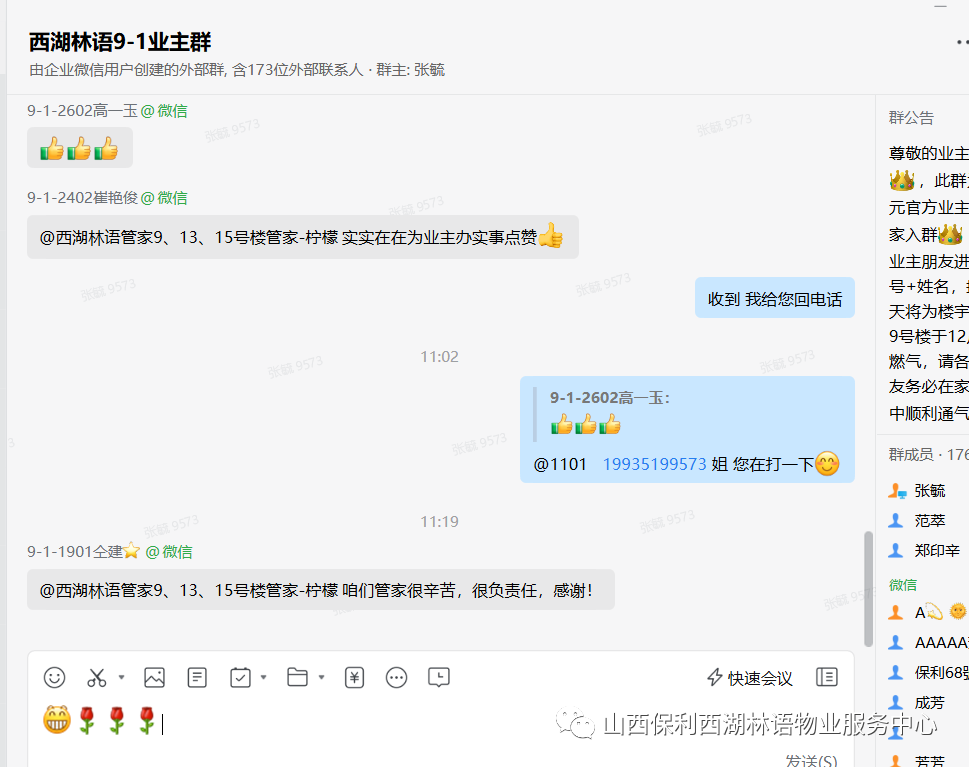The width and height of the screenshot is (969, 767).
Task: Toggle the sidebar layout icon beside 快速会议
Action: point(826,677)
